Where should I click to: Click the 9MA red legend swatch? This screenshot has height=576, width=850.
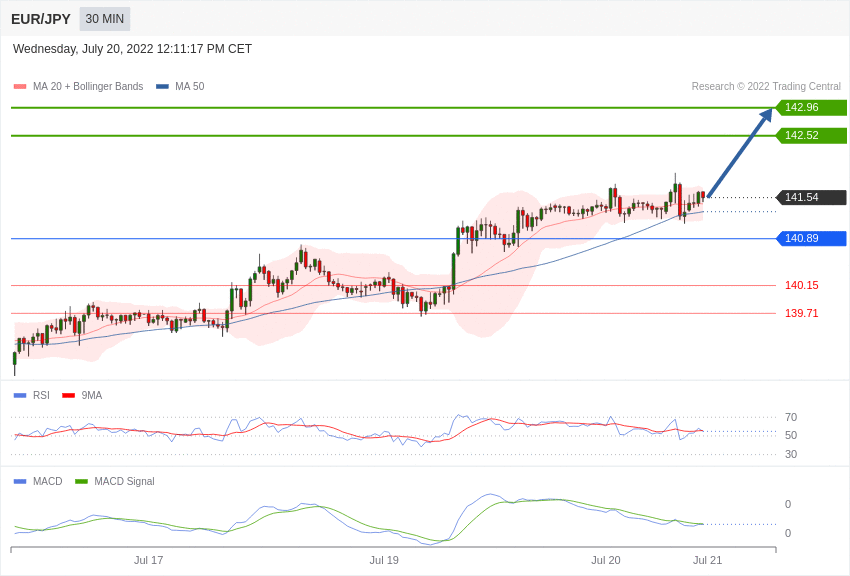click(69, 396)
